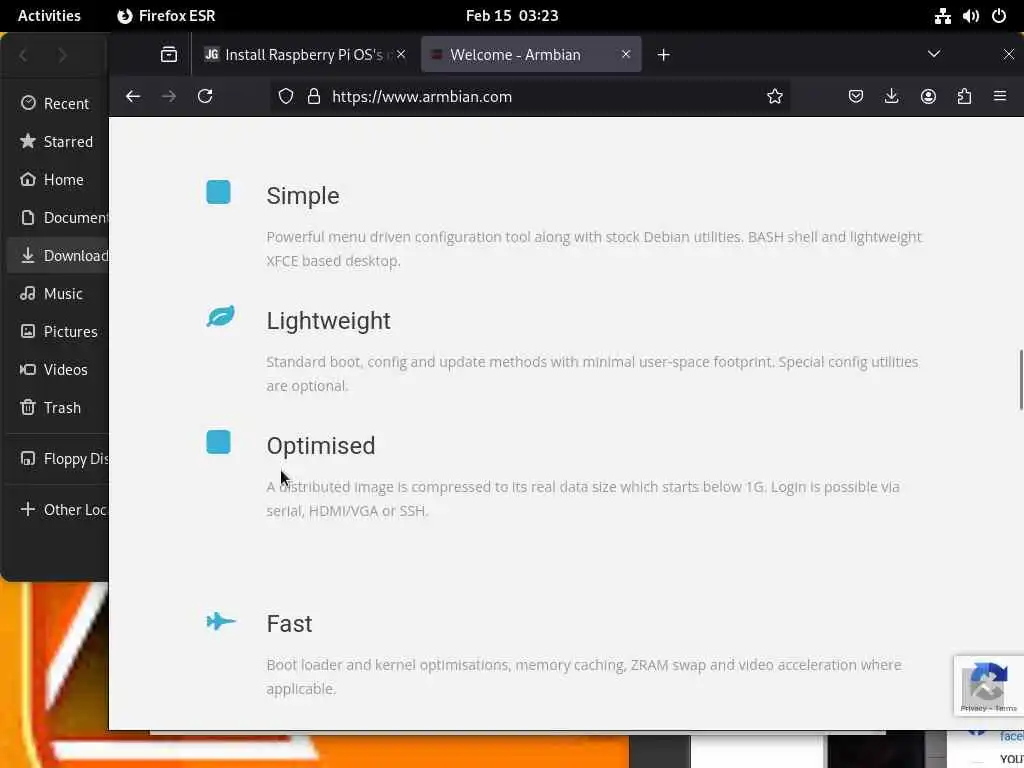
Task: Open Documents in Files sidebar
Action: click(x=57, y=217)
